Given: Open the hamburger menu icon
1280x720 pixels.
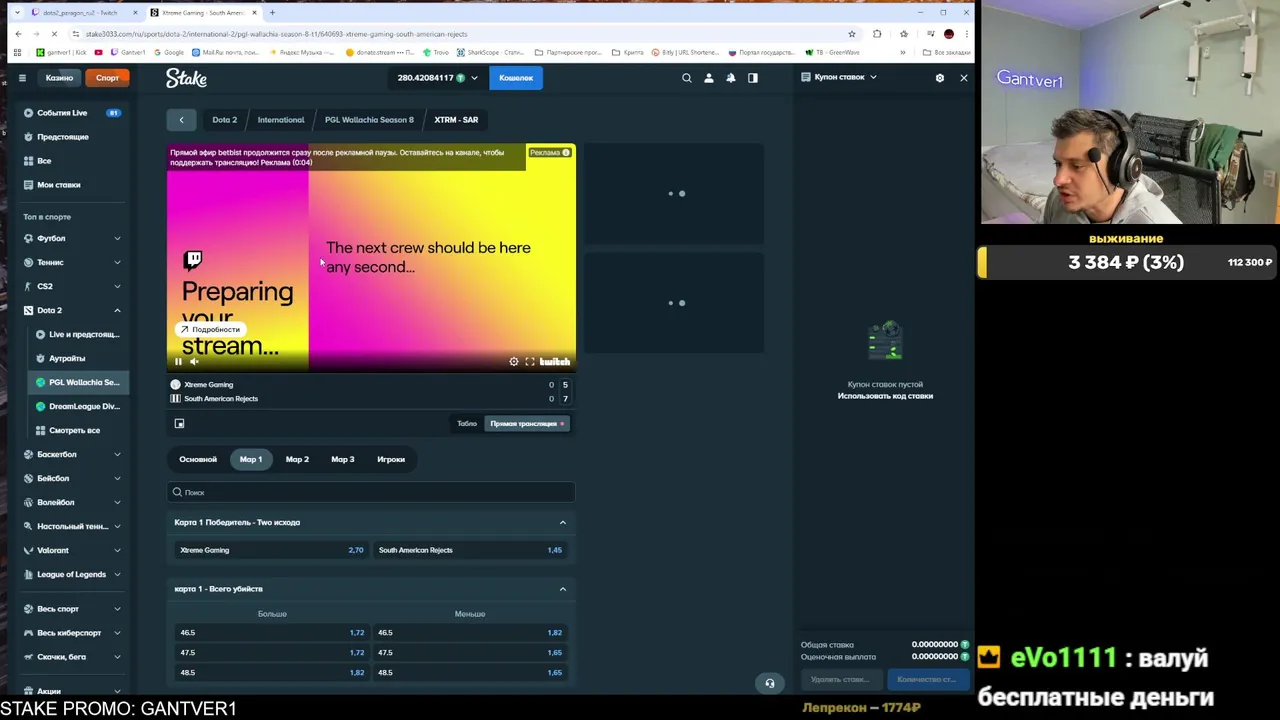Looking at the screenshot, I should pyautogui.click(x=22, y=78).
